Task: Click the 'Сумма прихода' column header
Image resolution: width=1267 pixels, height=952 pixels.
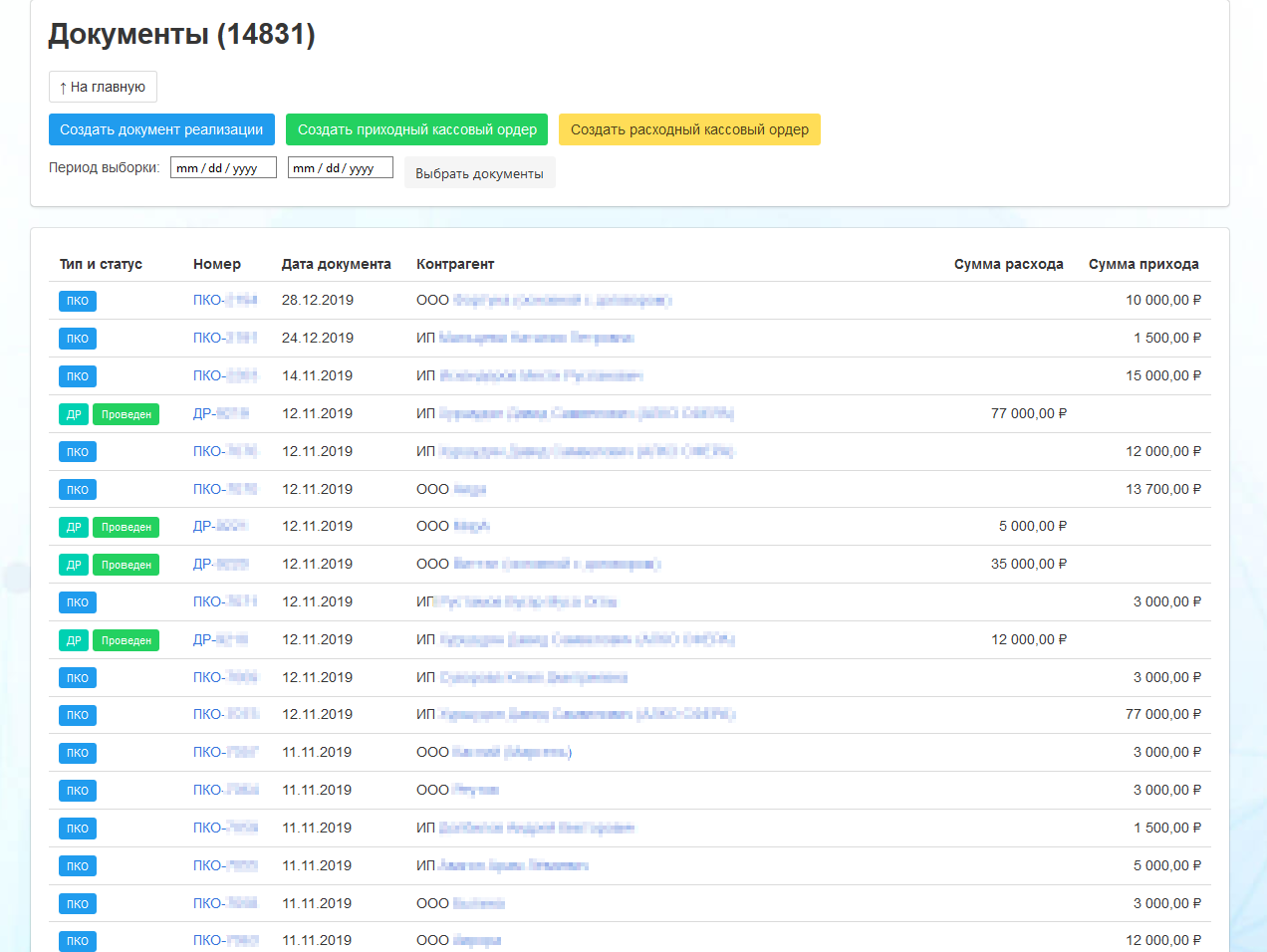Action: (1143, 264)
